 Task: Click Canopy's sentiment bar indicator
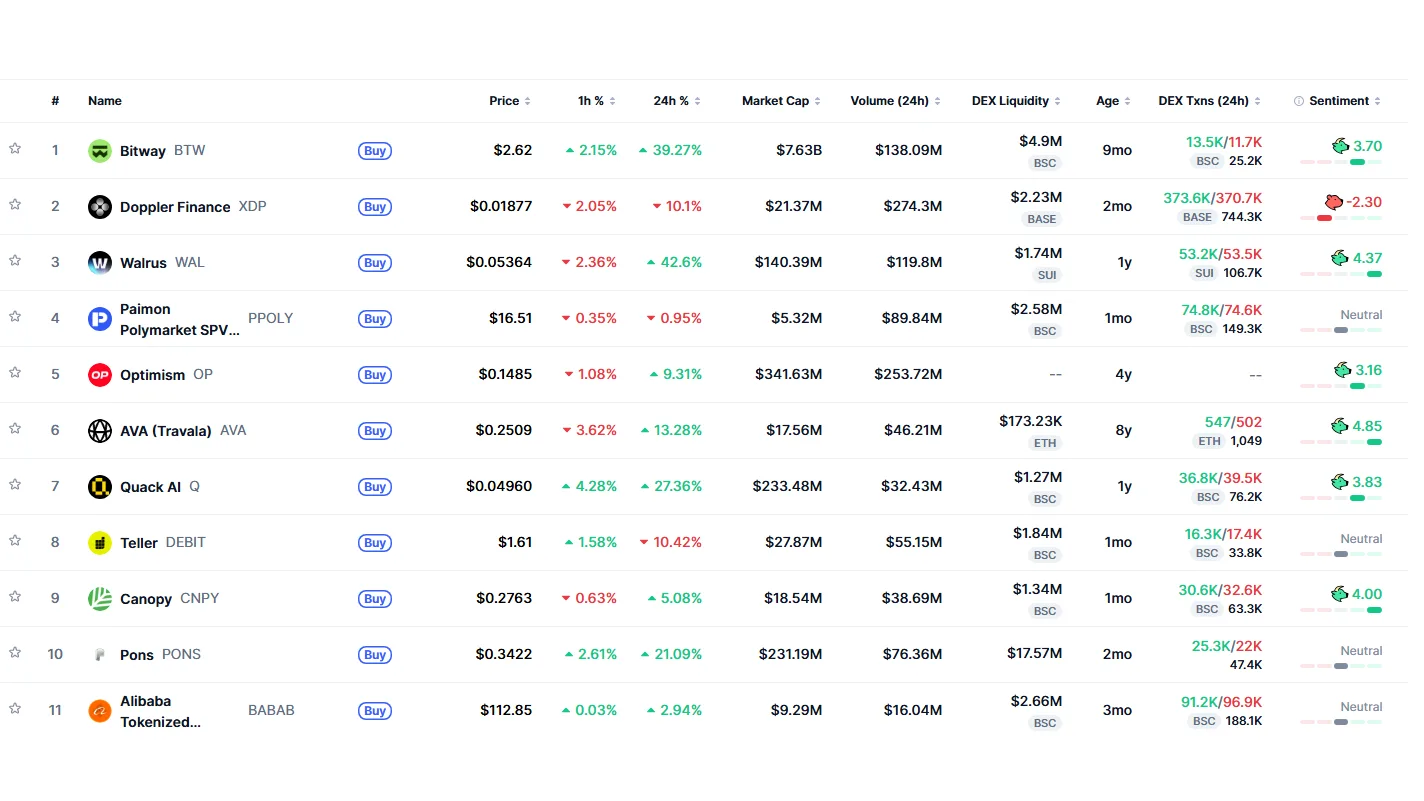[x=1341, y=610]
